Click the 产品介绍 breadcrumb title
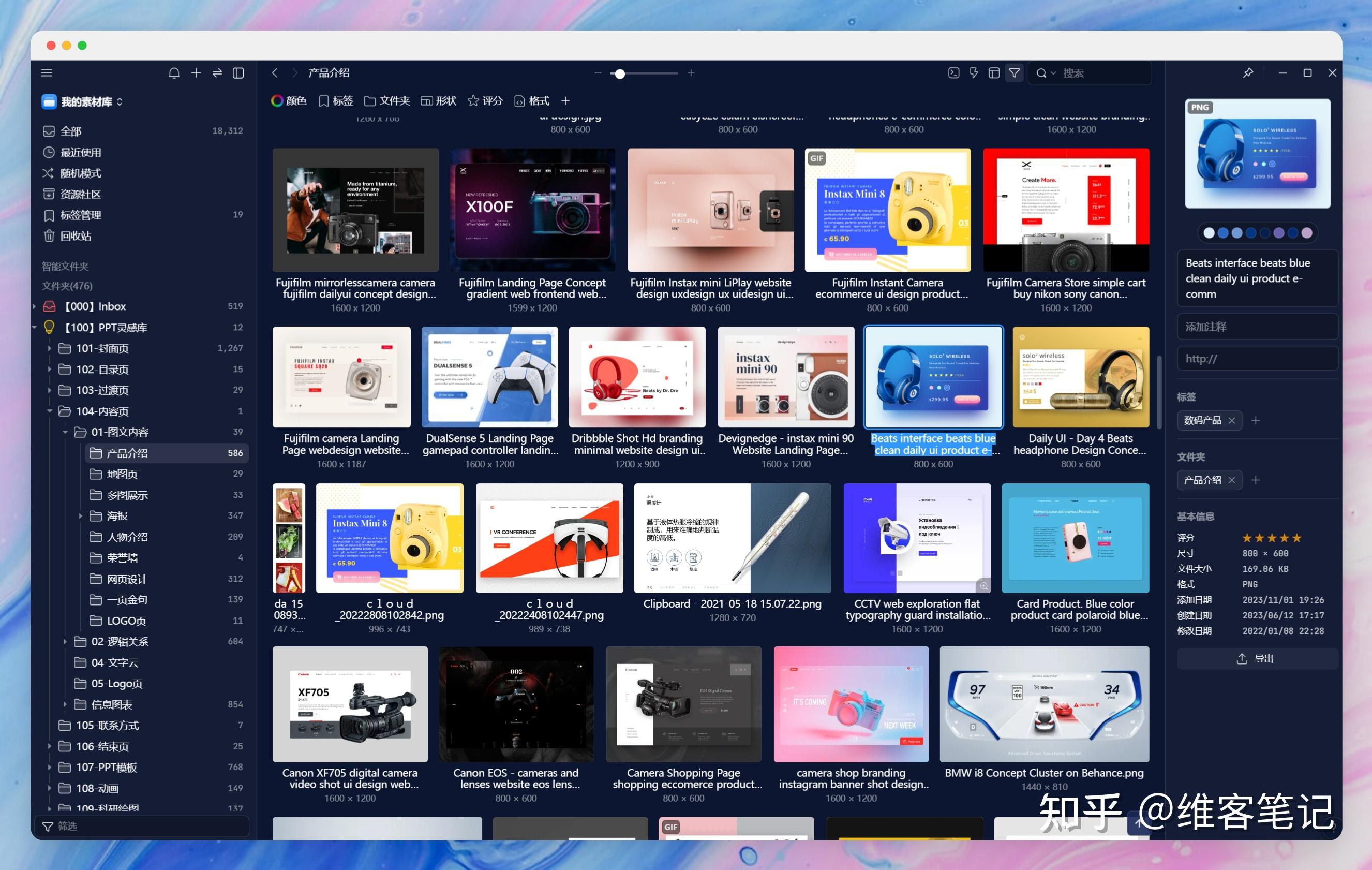This screenshot has width=1372, height=870. [328, 73]
